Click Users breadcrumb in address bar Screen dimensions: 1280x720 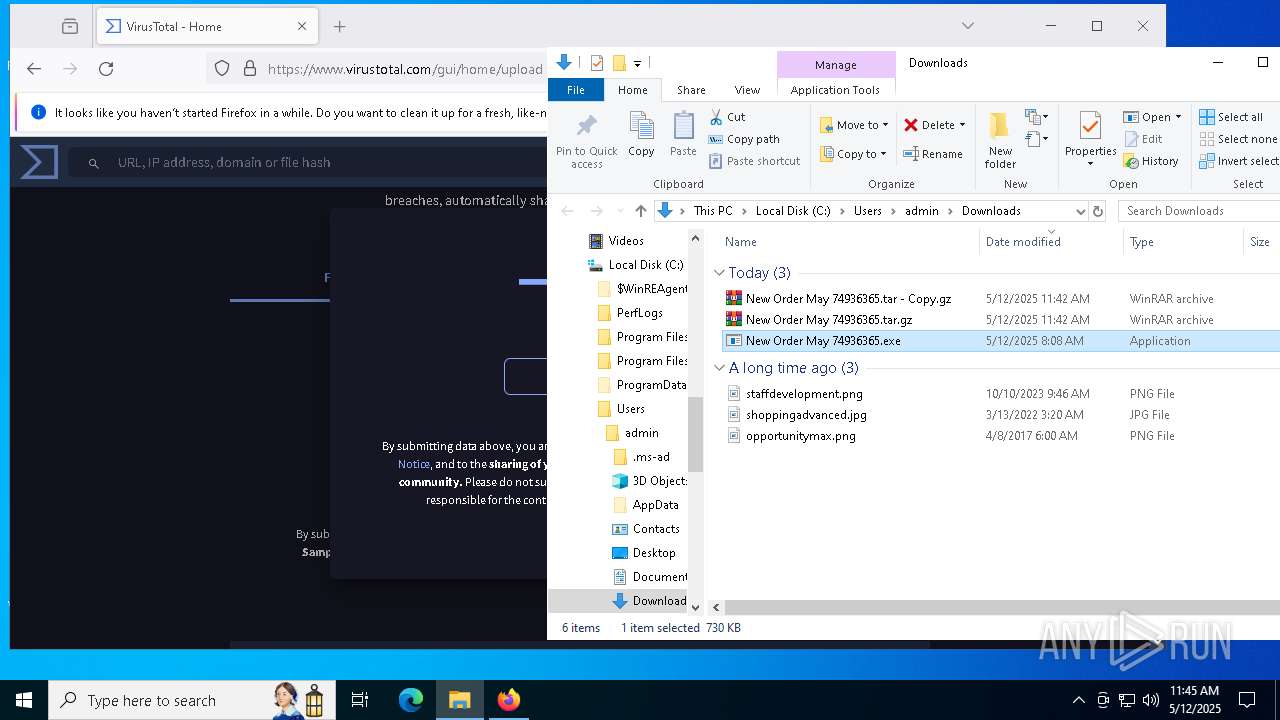[868, 211]
